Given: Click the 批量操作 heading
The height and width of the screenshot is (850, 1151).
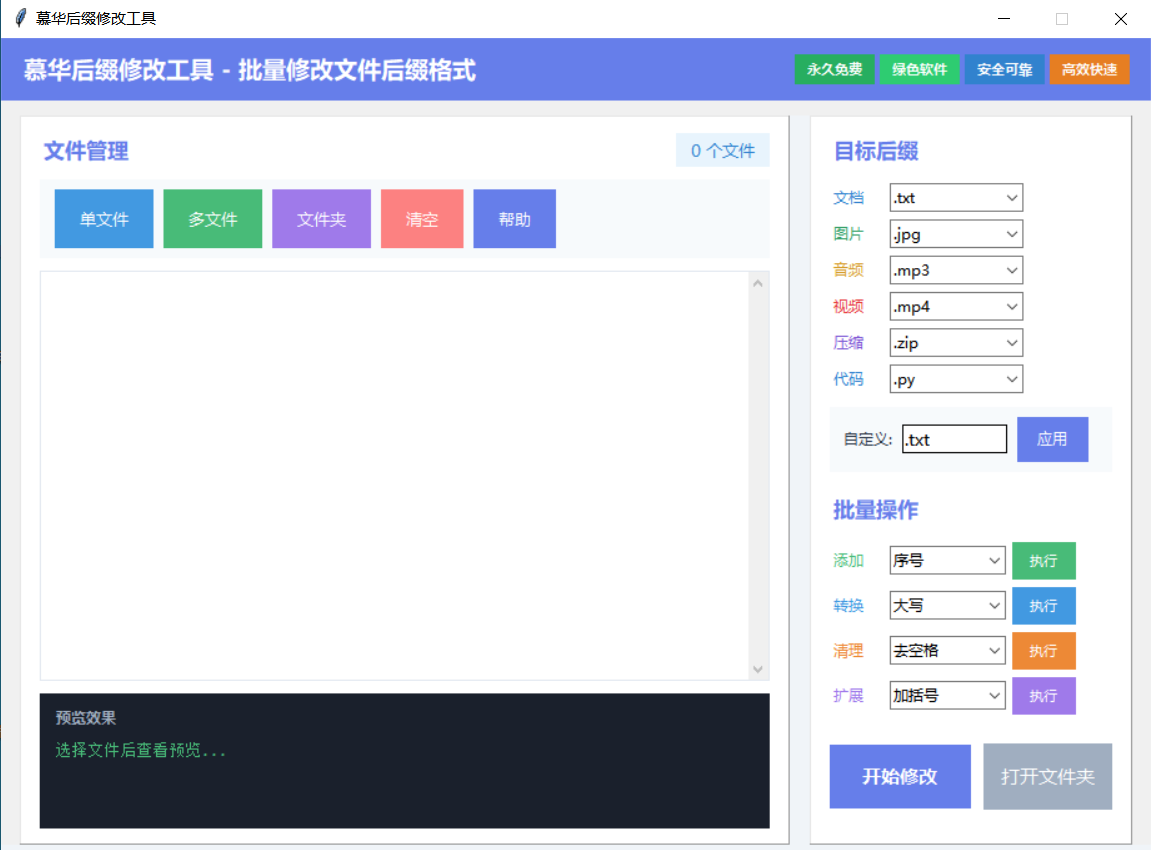Looking at the screenshot, I should pos(876,510).
